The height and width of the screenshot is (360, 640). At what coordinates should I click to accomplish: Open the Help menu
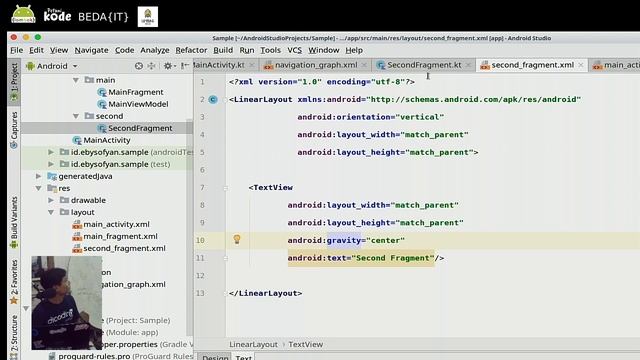354,50
